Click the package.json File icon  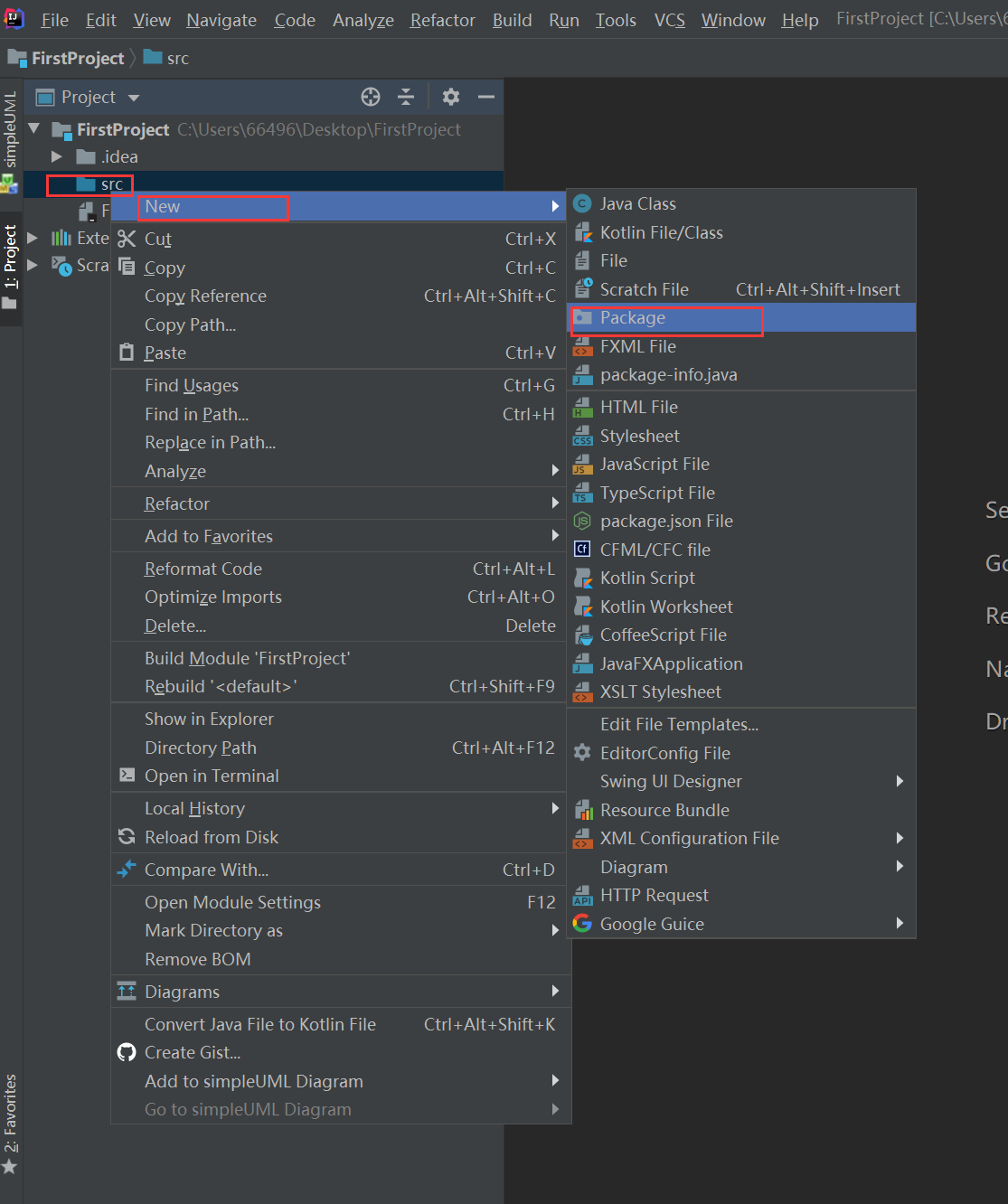(583, 521)
